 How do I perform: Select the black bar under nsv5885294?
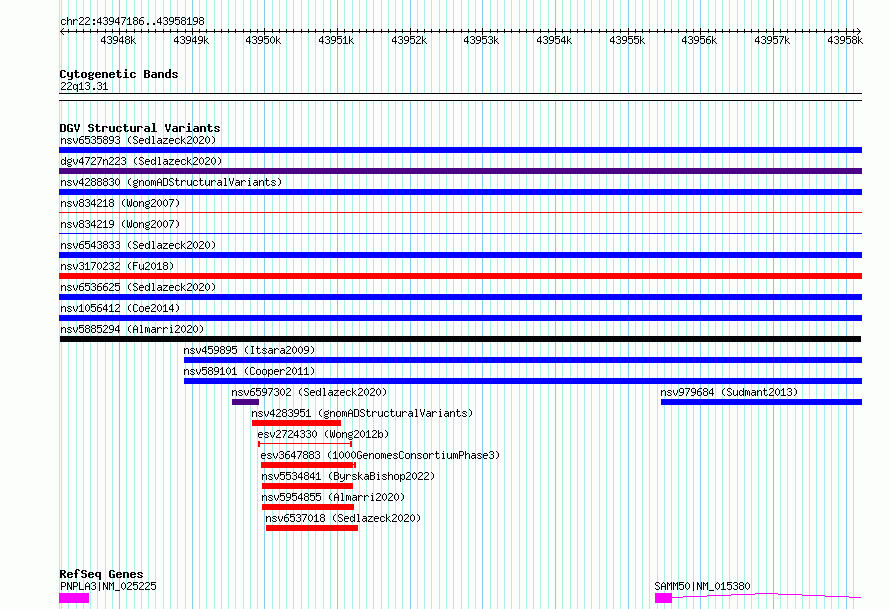point(460,339)
